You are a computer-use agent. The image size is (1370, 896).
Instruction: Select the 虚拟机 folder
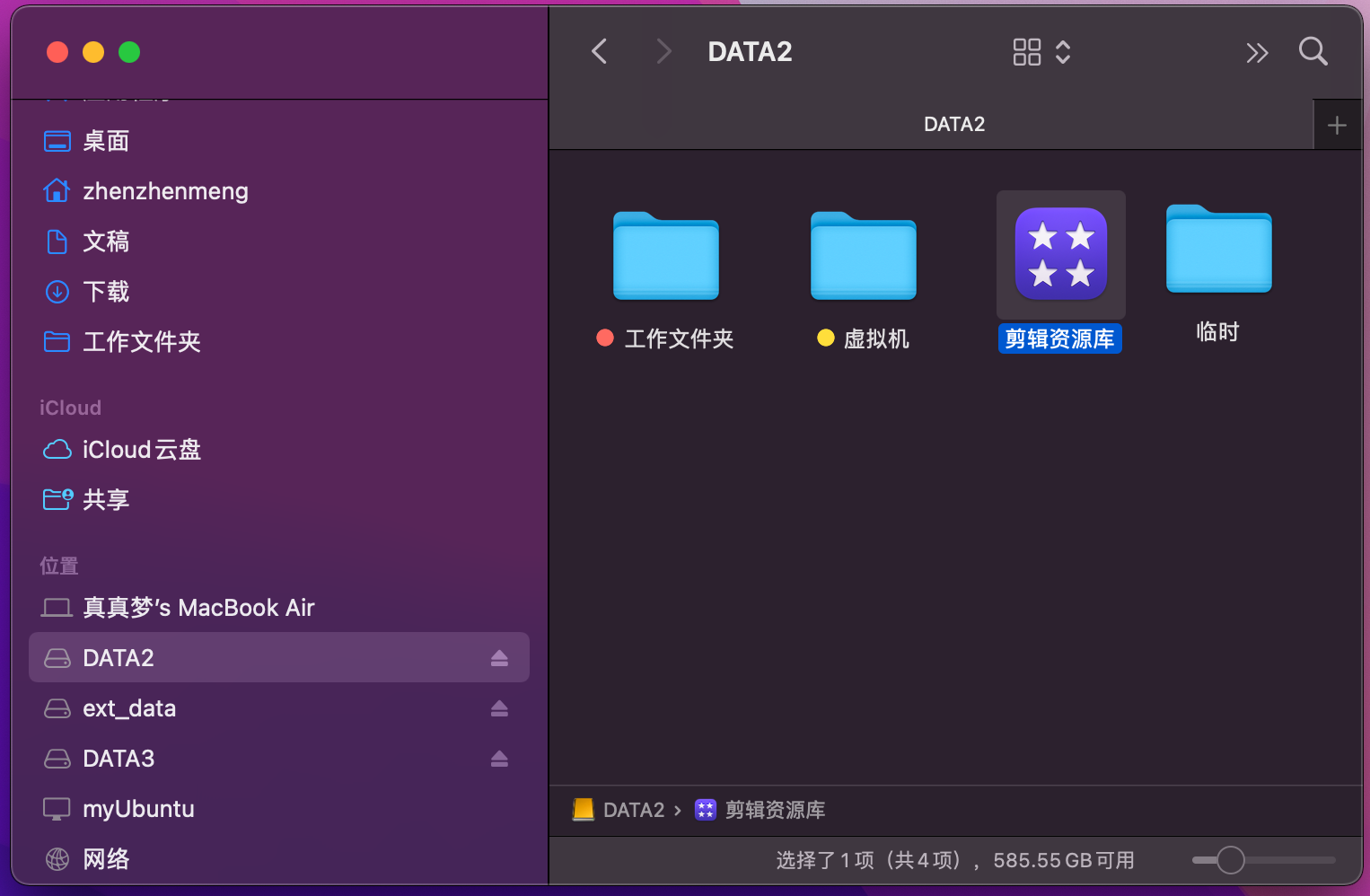[x=863, y=257]
